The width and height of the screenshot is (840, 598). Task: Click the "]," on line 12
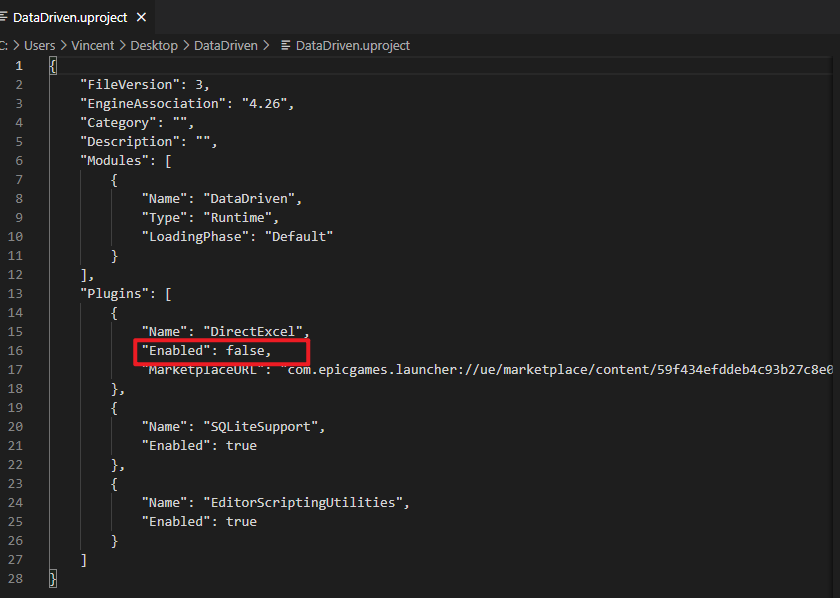pyautogui.click(x=87, y=274)
